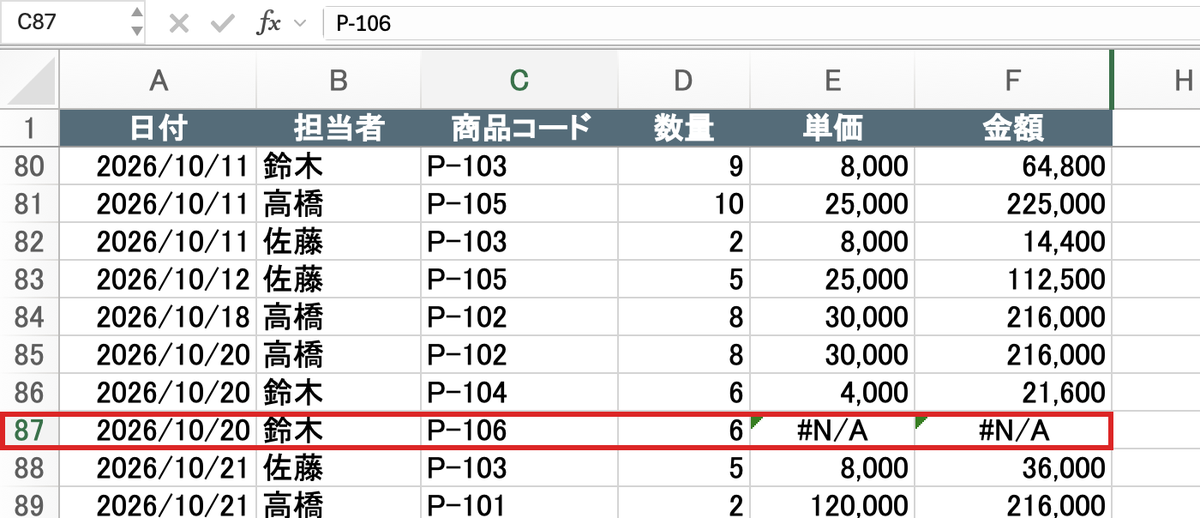Select column C header
Image resolution: width=1200 pixels, height=518 pixels.
518,81
